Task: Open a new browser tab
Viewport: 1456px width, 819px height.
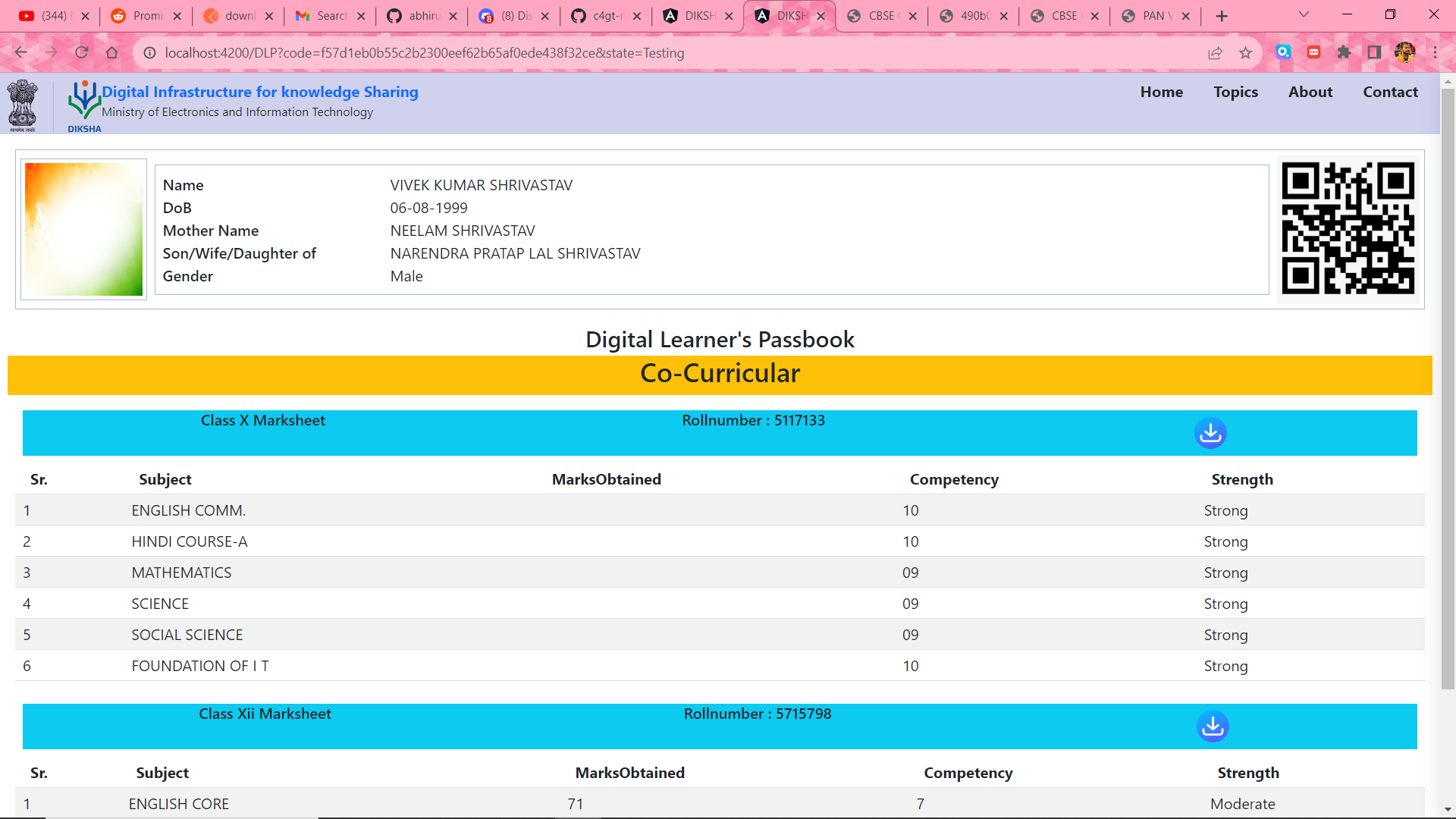Action: click(x=1222, y=16)
